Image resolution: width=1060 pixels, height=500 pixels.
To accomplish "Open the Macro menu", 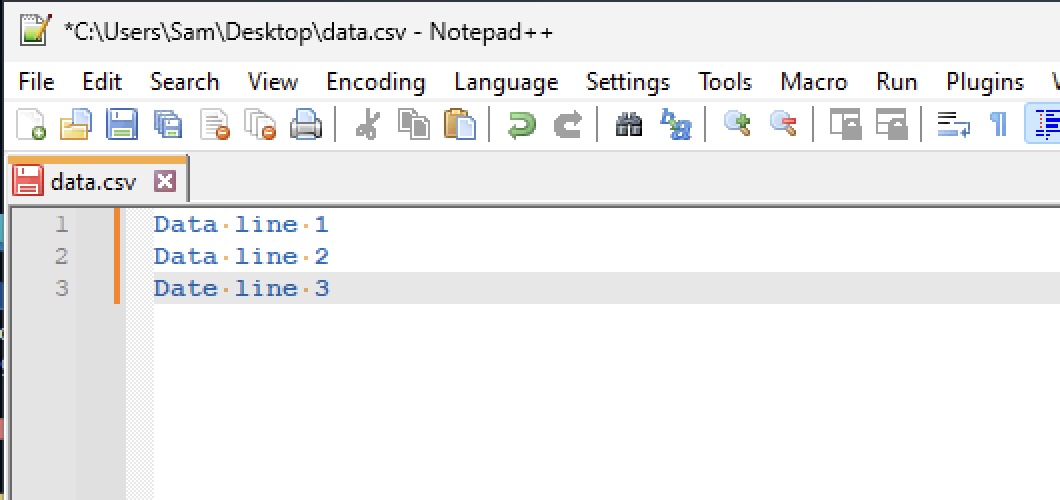I will click(814, 82).
